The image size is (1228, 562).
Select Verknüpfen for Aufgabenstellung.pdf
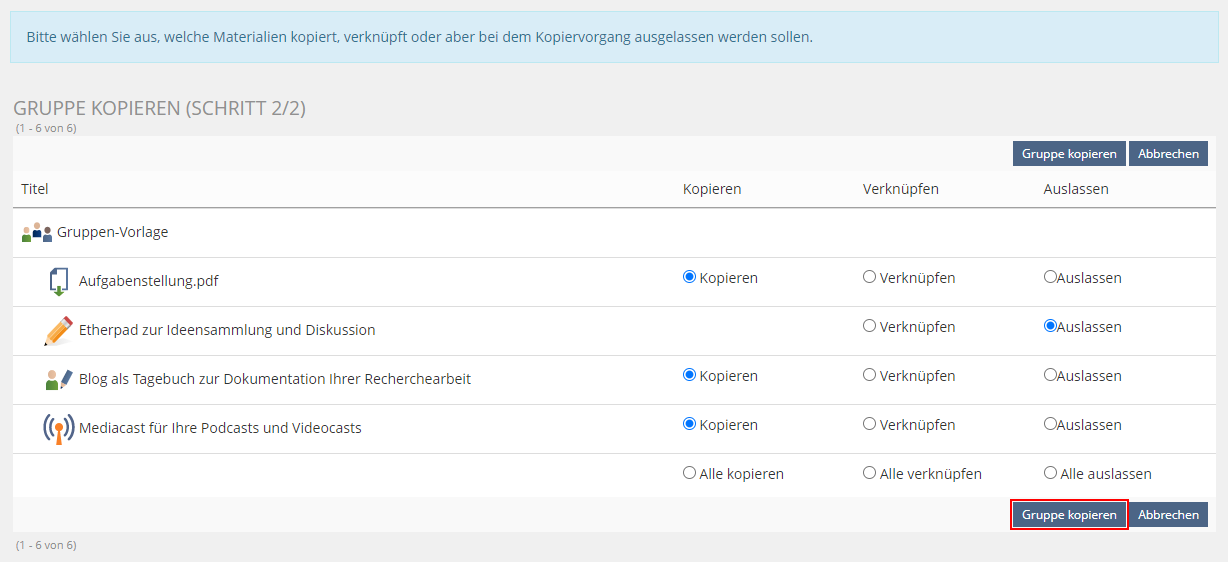click(x=869, y=277)
